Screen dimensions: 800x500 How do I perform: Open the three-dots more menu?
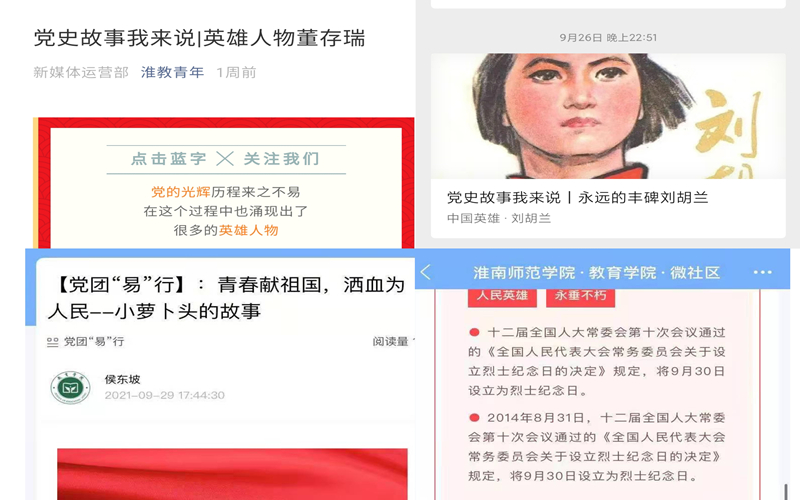(762, 272)
